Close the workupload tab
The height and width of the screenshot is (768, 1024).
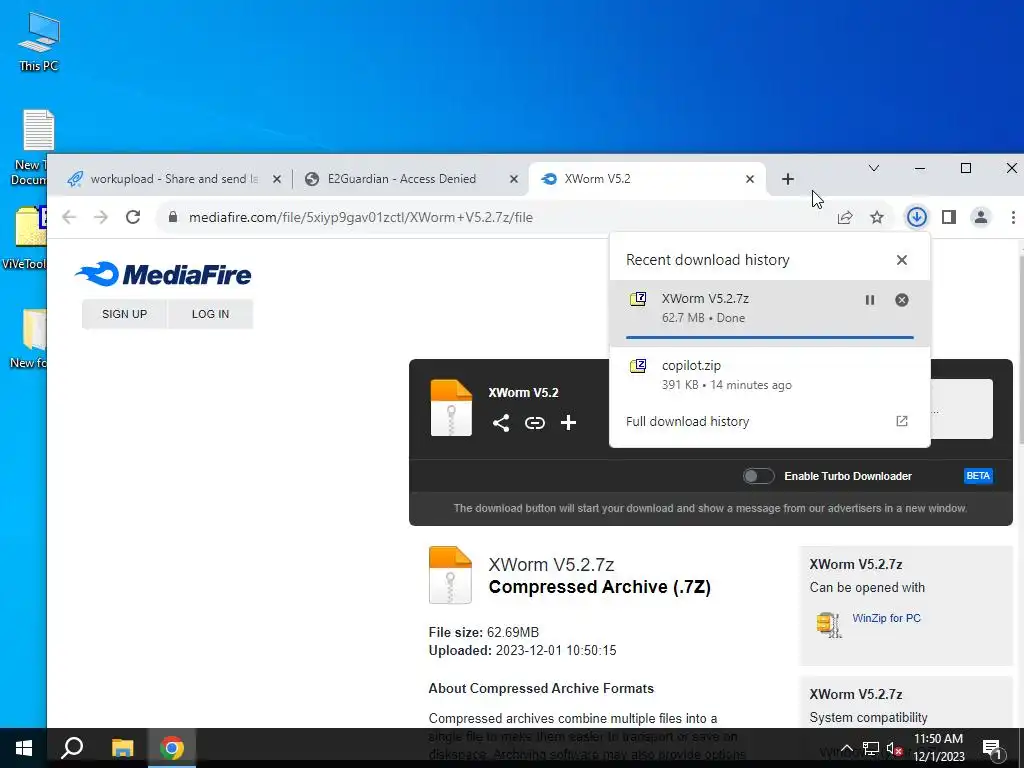(277, 179)
